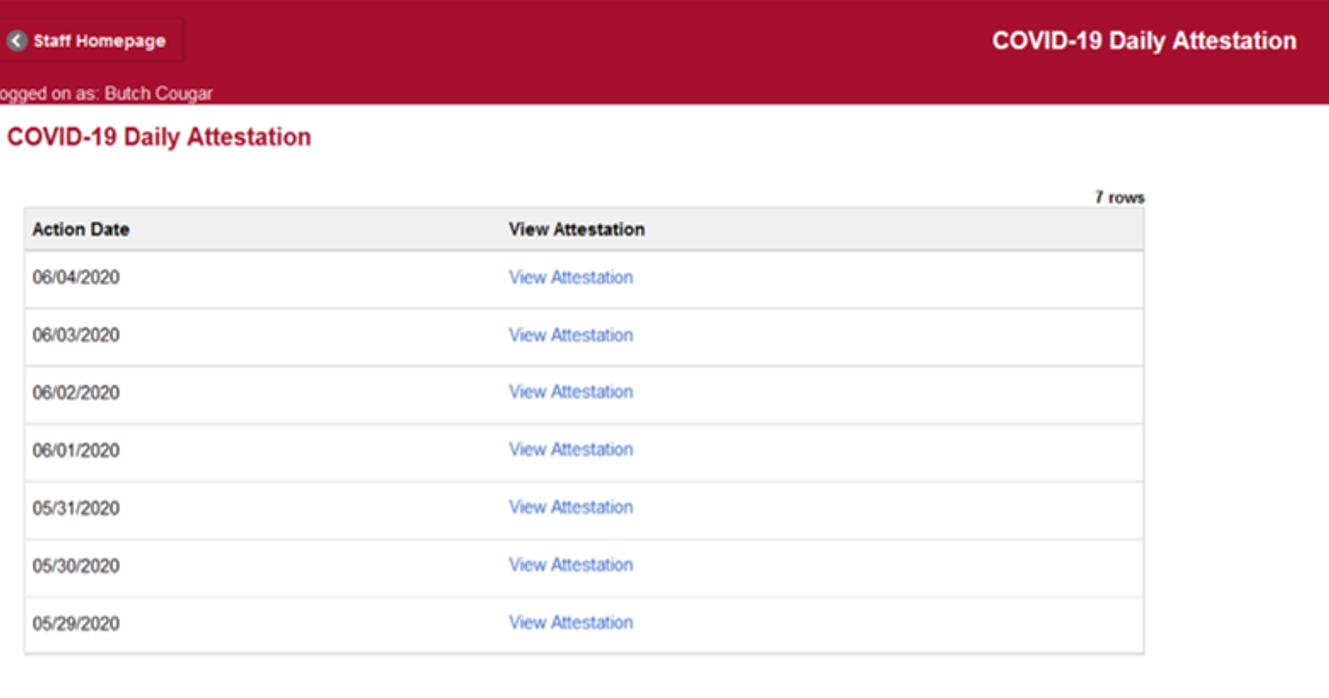Select the 06/02/2020 date cell

[76, 393]
